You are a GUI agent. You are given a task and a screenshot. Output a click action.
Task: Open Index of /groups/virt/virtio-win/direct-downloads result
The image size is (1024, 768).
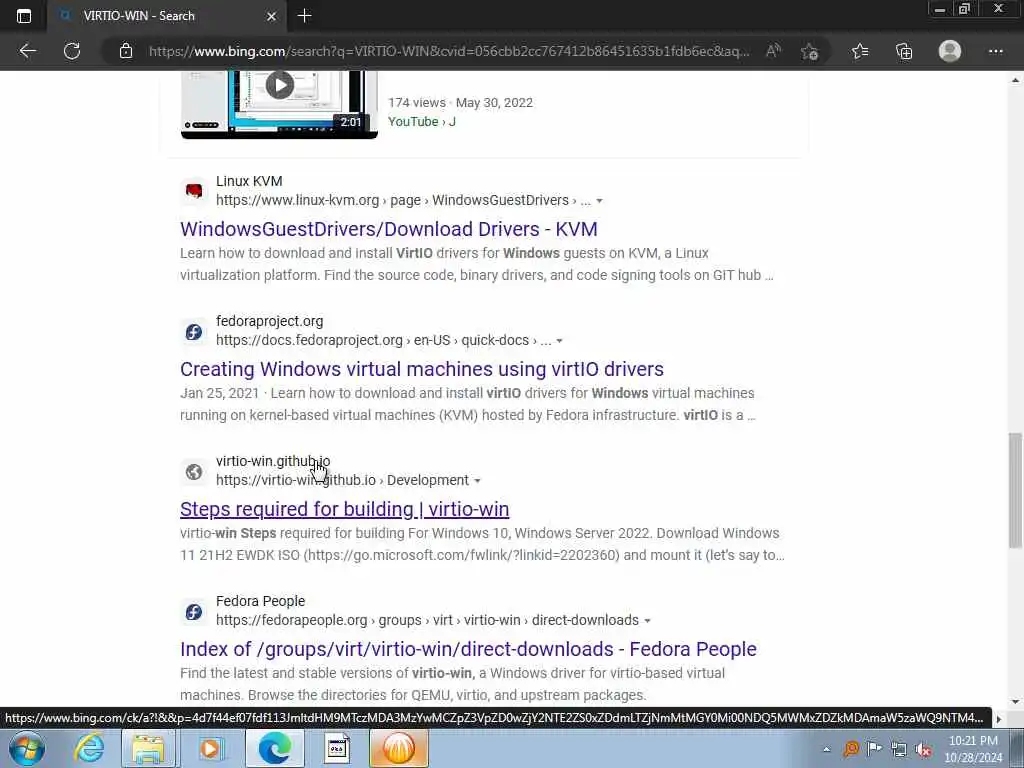[468, 649]
